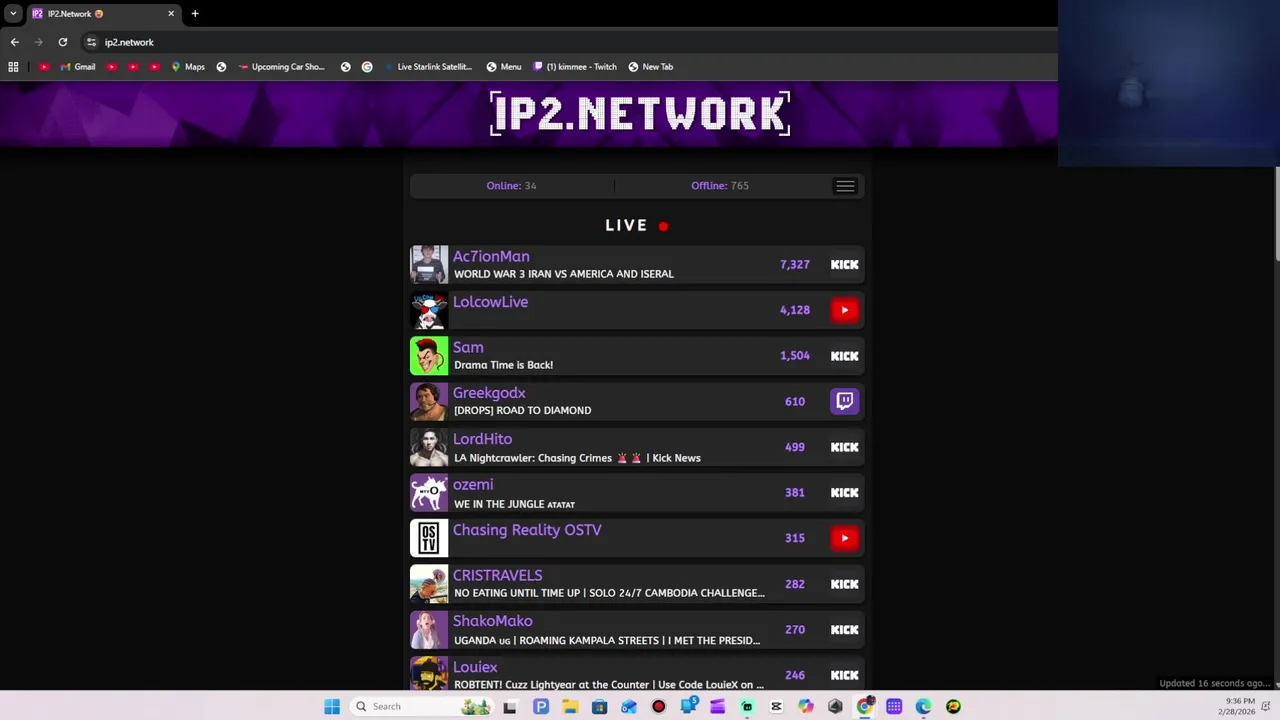This screenshot has width=1280, height=720.
Task: Click the Offline: 765 counter
Action: point(720,186)
